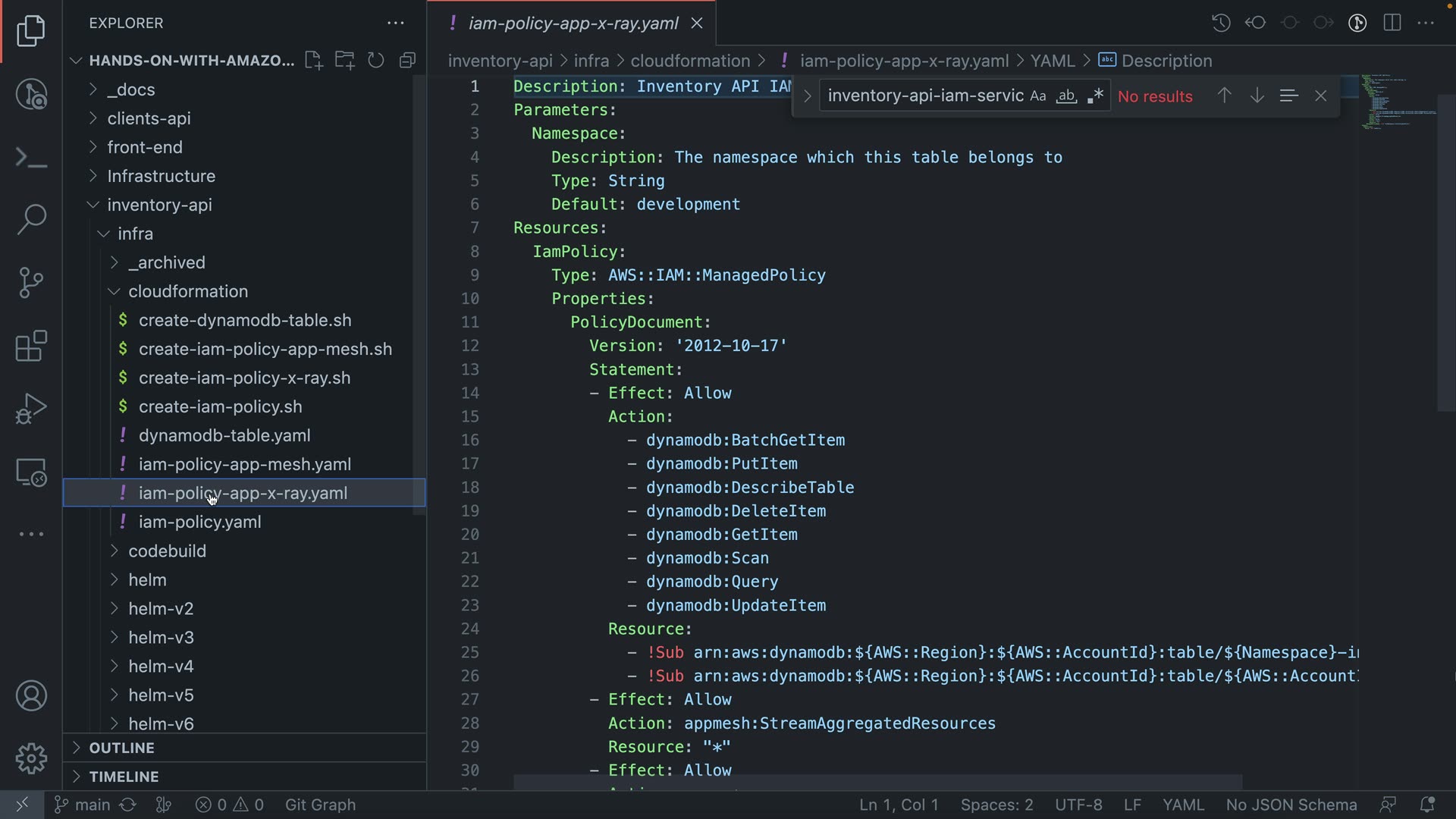Click Git Graph in the status bar

(320, 805)
